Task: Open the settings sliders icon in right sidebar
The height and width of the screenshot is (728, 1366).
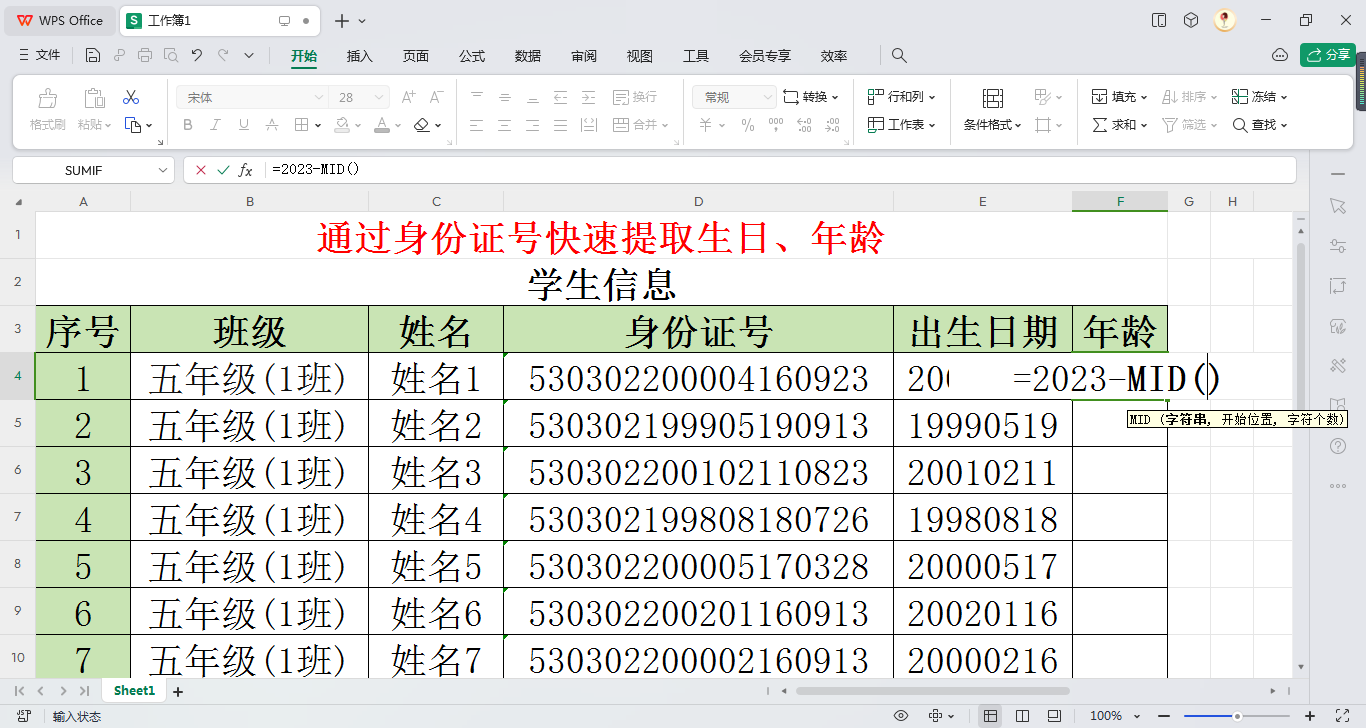Action: (1338, 245)
